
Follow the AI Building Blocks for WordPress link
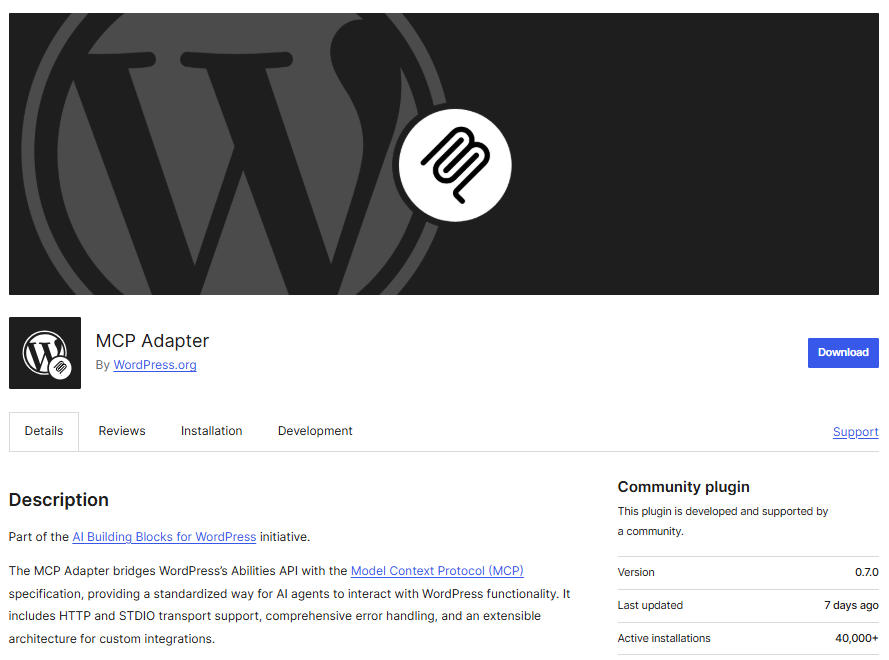(x=164, y=537)
